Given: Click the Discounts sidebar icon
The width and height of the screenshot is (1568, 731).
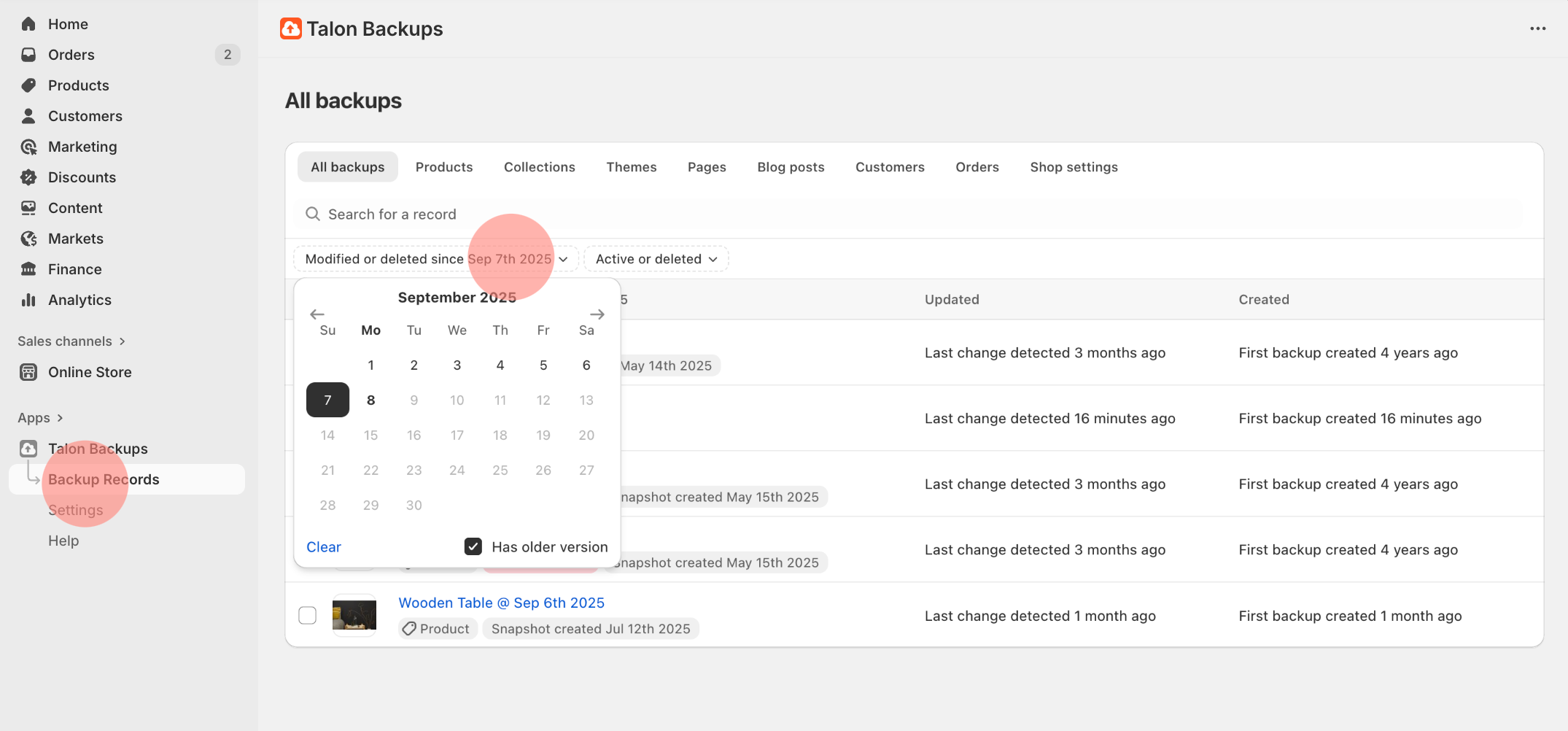Looking at the screenshot, I should [28, 177].
